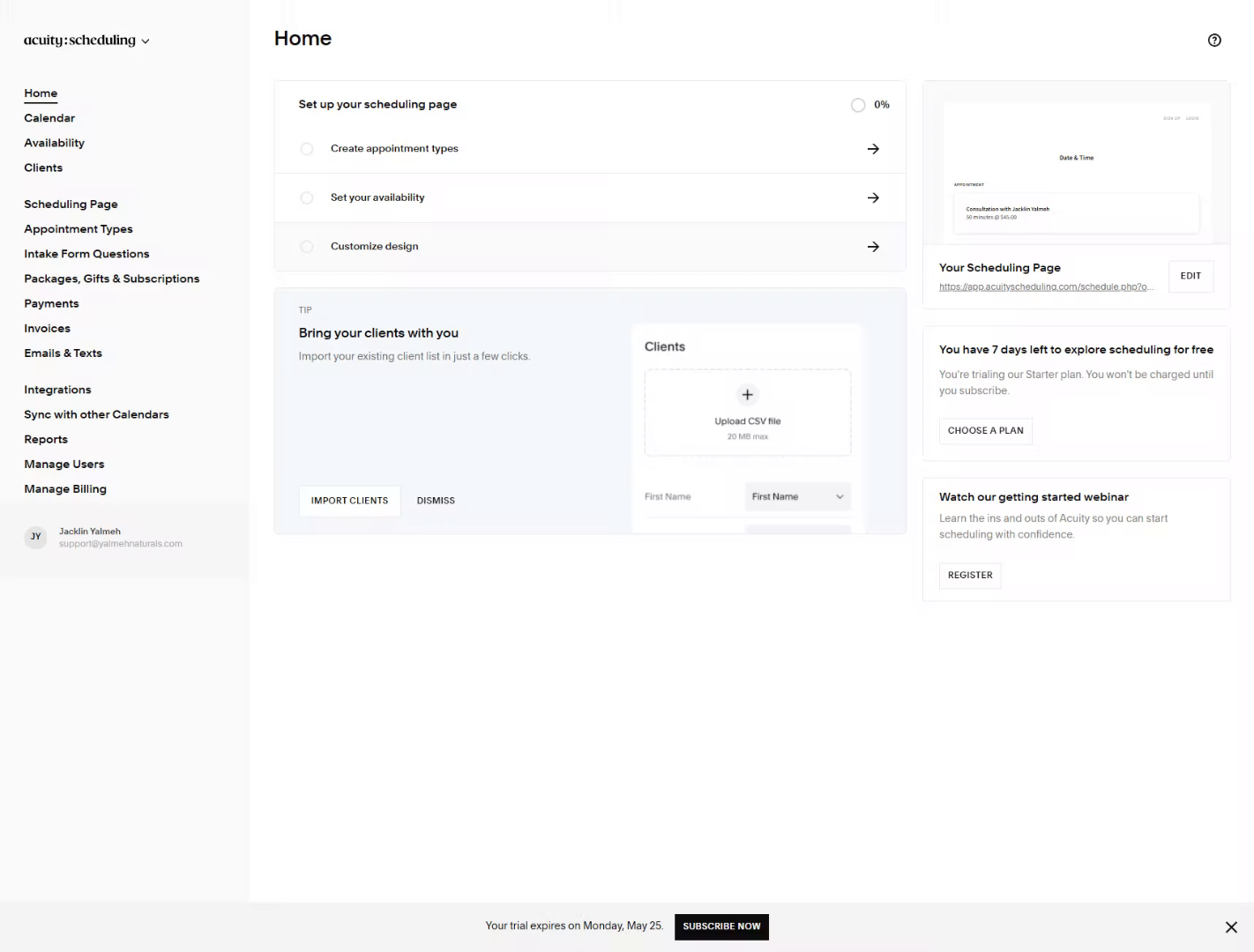Go to Home in the sidebar
The image size is (1254, 952).
(41, 93)
